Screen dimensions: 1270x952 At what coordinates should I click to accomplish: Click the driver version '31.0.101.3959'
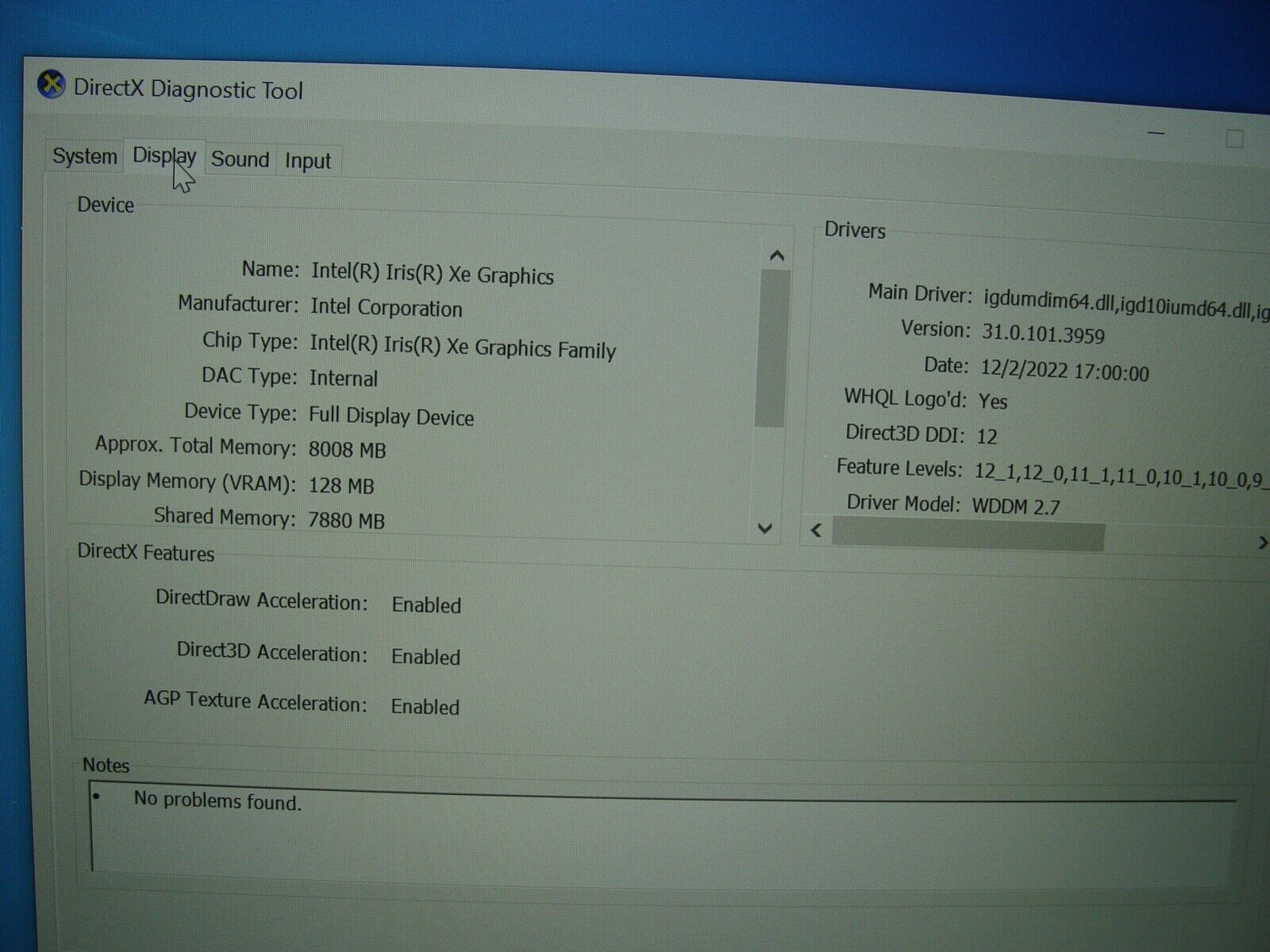tap(1043, 333)
